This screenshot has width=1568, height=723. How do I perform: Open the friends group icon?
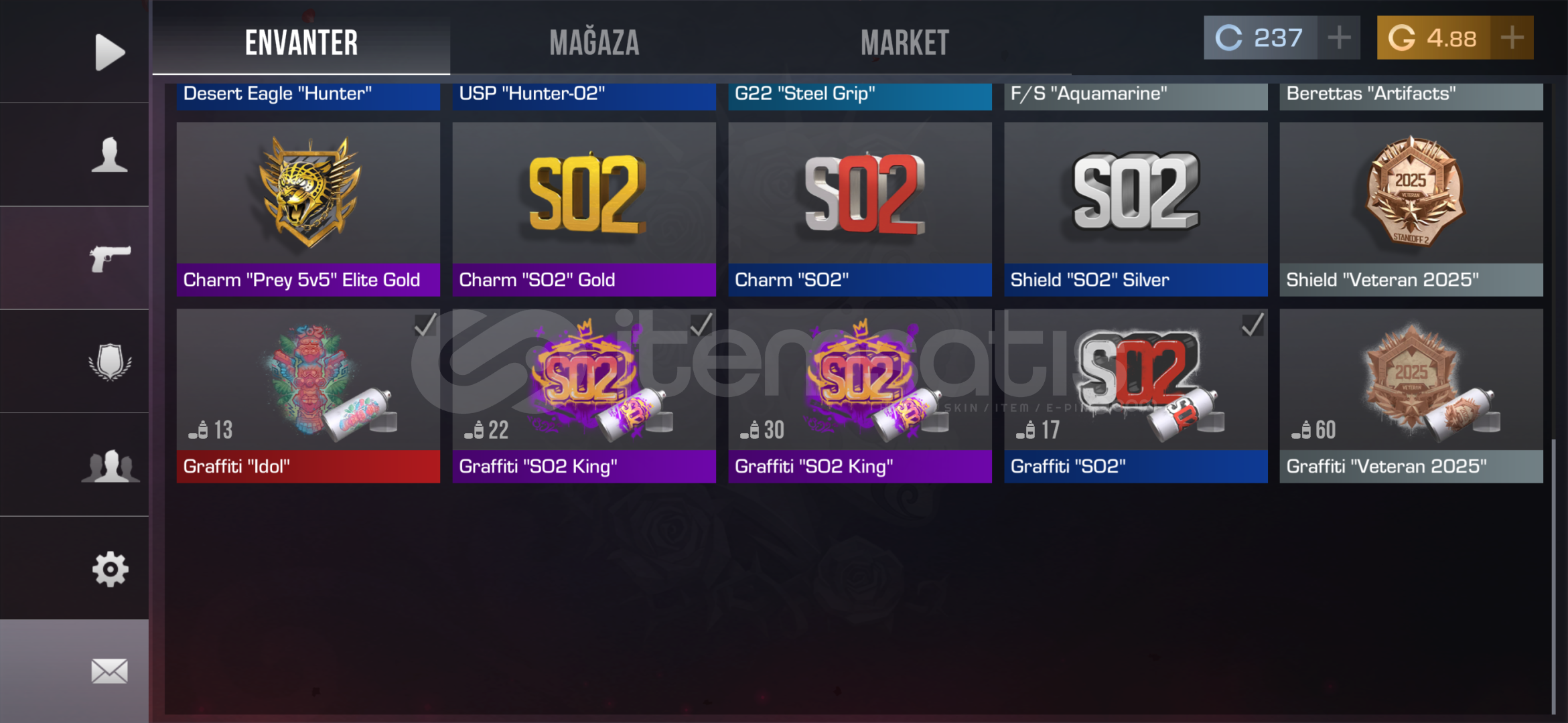(x=111, y=465)
